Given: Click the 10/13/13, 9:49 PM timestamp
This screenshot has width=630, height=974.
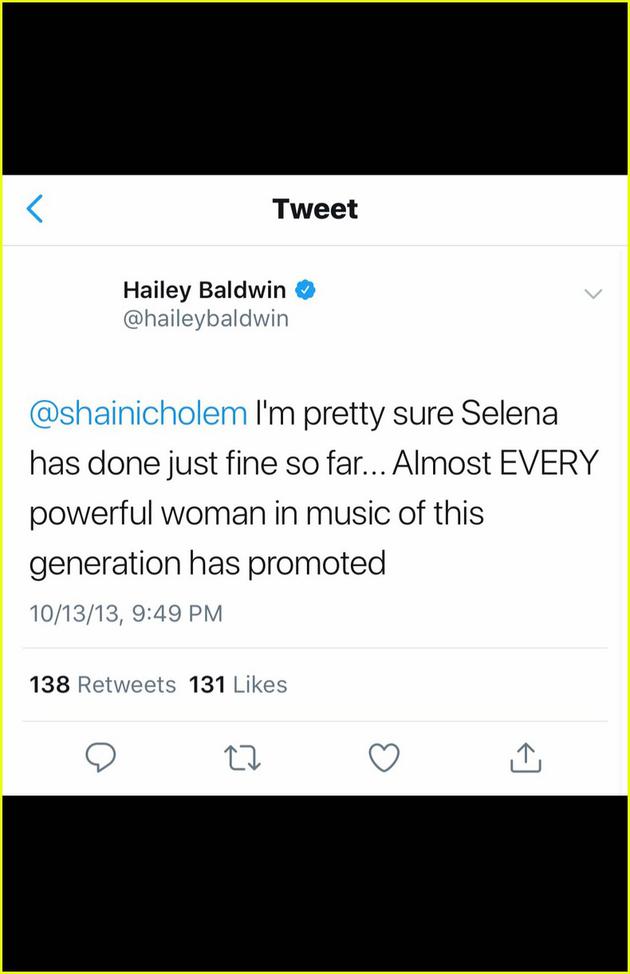Looking at the screenshot, I should (126, 612).
